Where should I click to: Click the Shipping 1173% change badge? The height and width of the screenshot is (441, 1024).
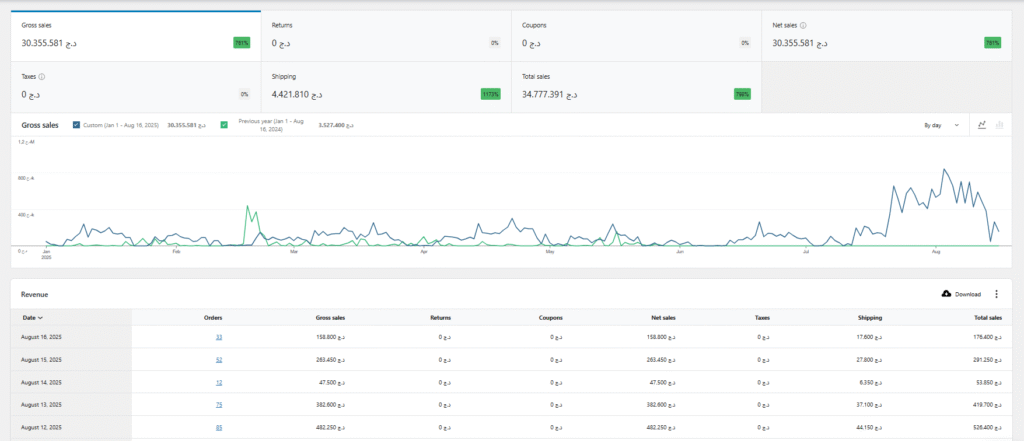(x=490, y=94)
